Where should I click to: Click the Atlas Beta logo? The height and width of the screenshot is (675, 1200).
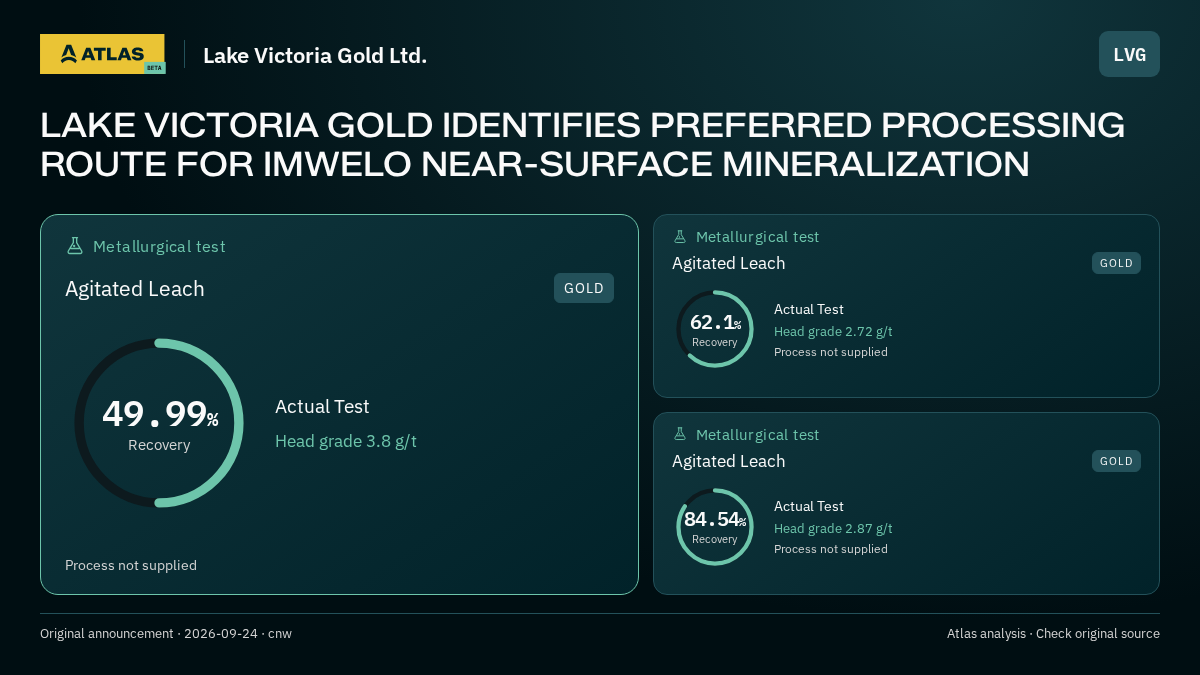point(103,54)
